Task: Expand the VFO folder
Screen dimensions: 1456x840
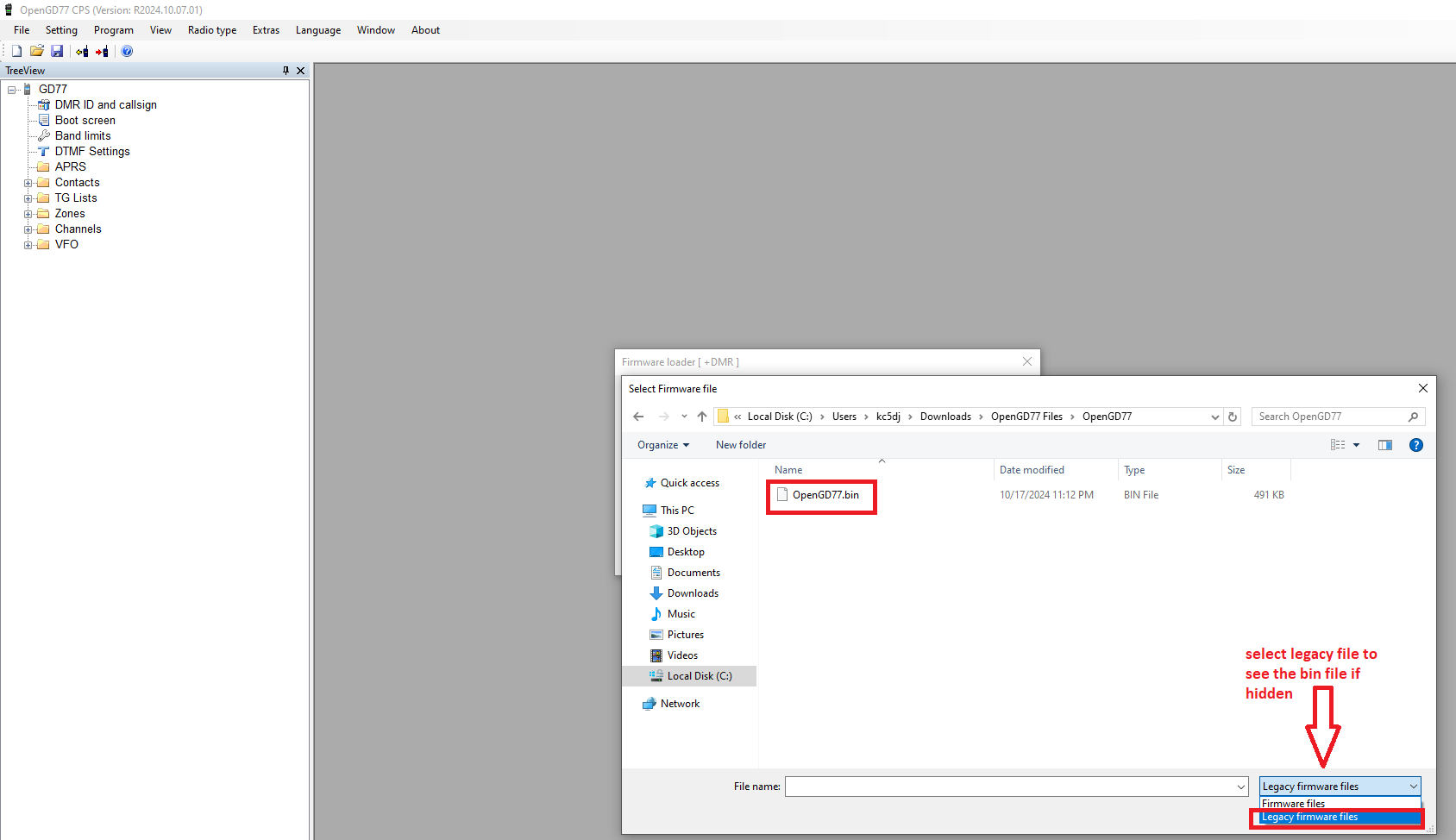Action: [x=28, y=245]
